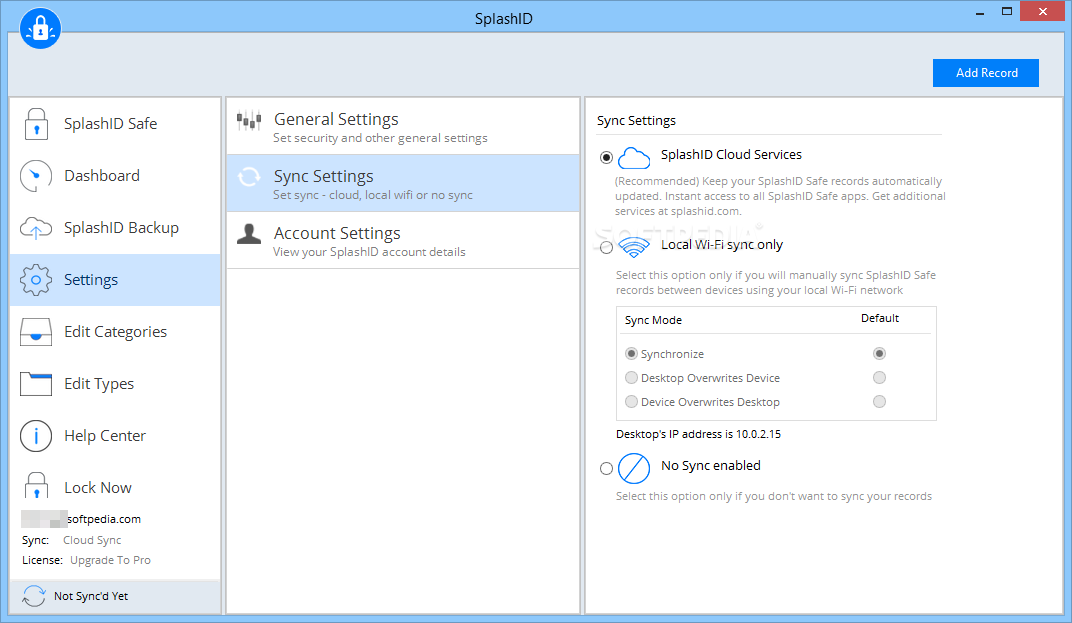Click the Not Sync'd Yet status
Viewport: 1072px width, 623px height.
pyautogui.click(x=91, y=596)
